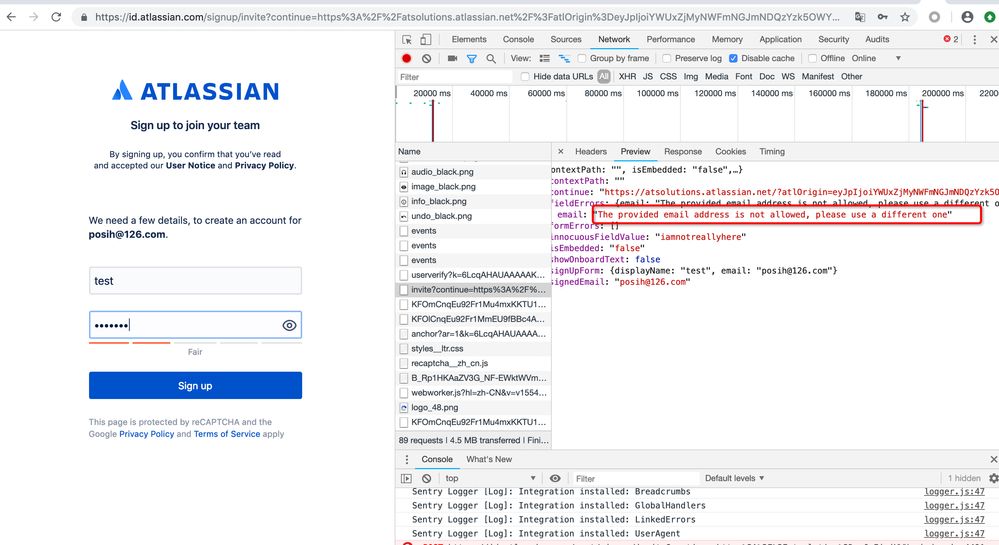Viewport: 999px width, 545px height.
Task: Stop recording the network log
Action: (x=407, y=59)
